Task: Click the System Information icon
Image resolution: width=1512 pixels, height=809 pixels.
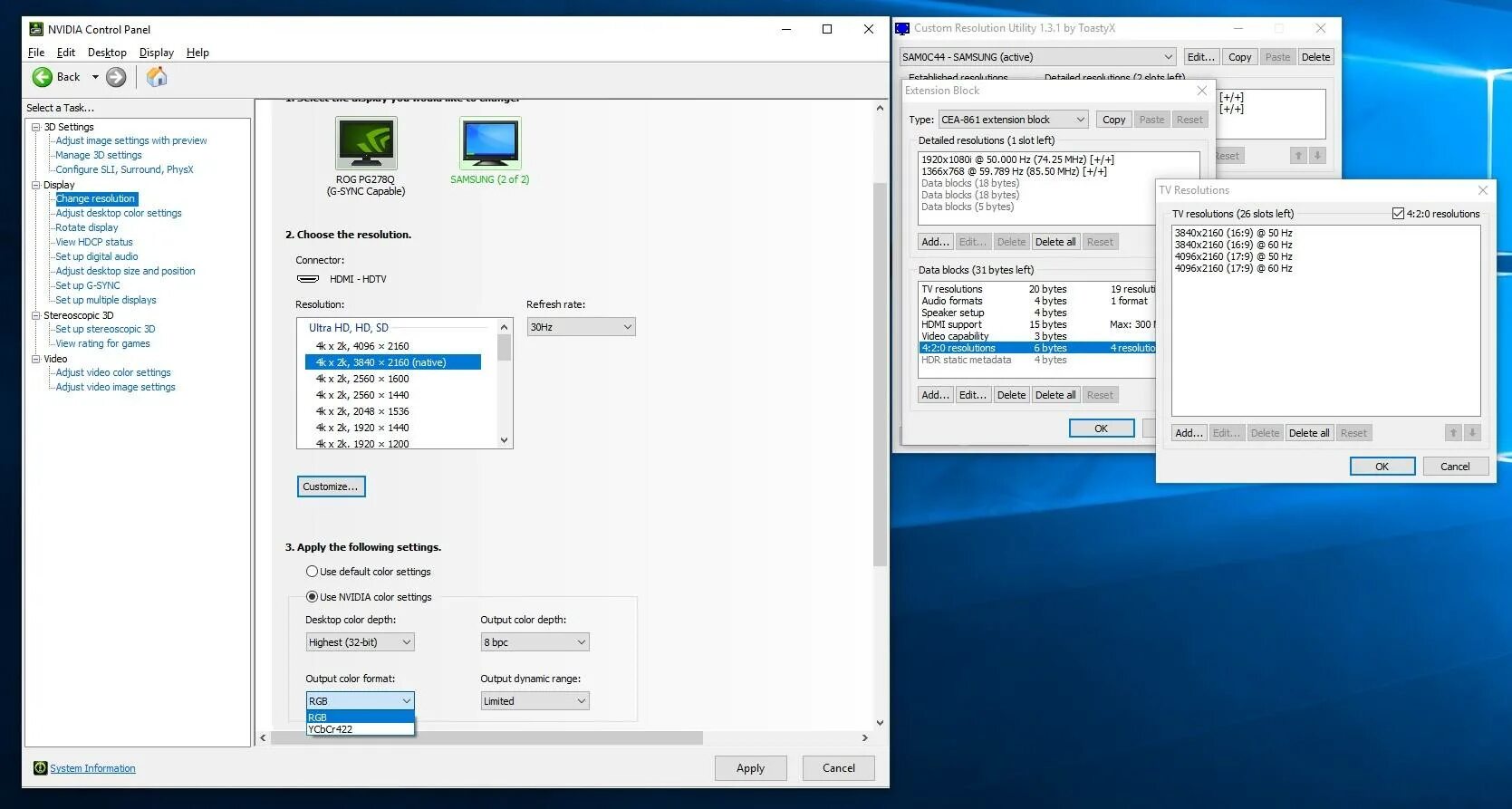Action: click(40, 768)
